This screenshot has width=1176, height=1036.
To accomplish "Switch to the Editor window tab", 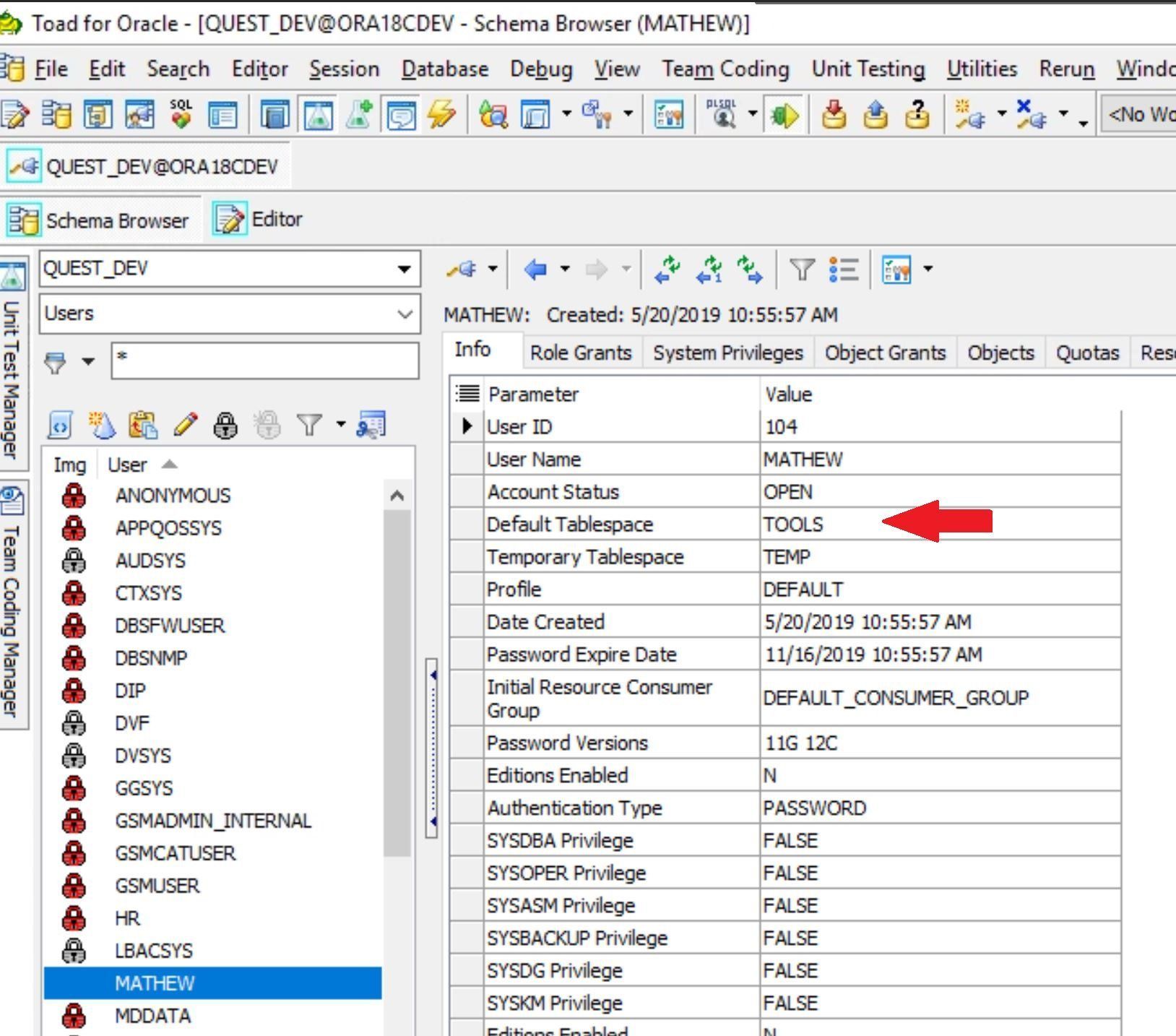I will [258, 219].
